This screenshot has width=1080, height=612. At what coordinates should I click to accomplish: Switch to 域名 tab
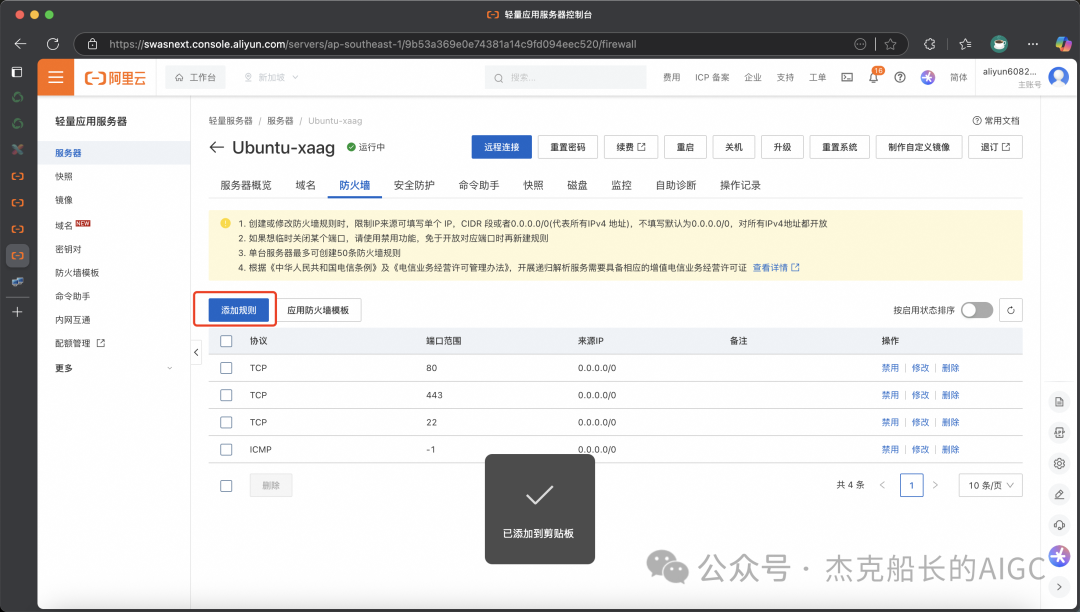(x=306, y=185)
